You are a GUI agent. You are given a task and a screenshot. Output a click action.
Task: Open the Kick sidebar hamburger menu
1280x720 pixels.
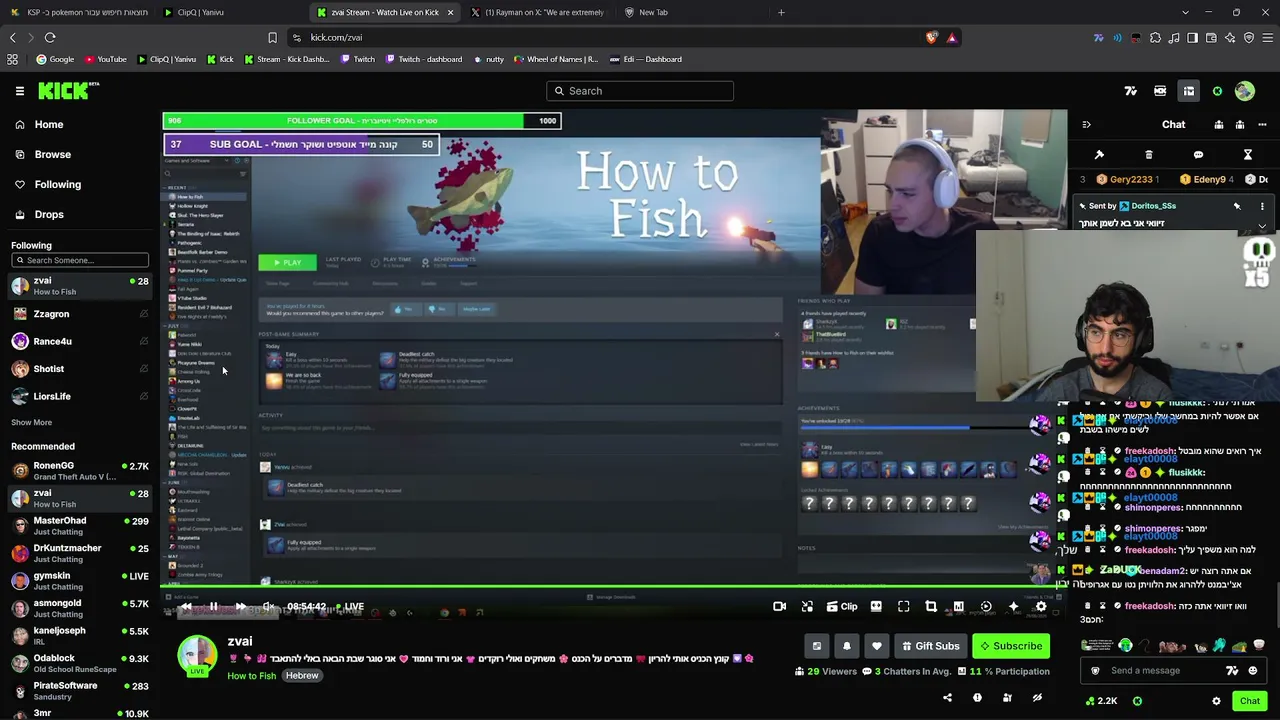click(20, 91)
